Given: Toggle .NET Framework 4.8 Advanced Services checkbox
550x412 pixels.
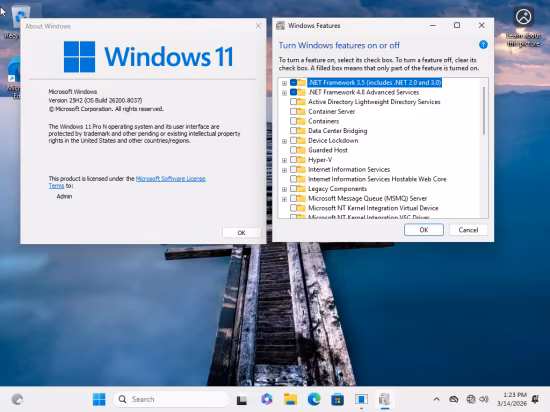Looking at the screenshot, I should pyautogui.click(x=294, y=92).
